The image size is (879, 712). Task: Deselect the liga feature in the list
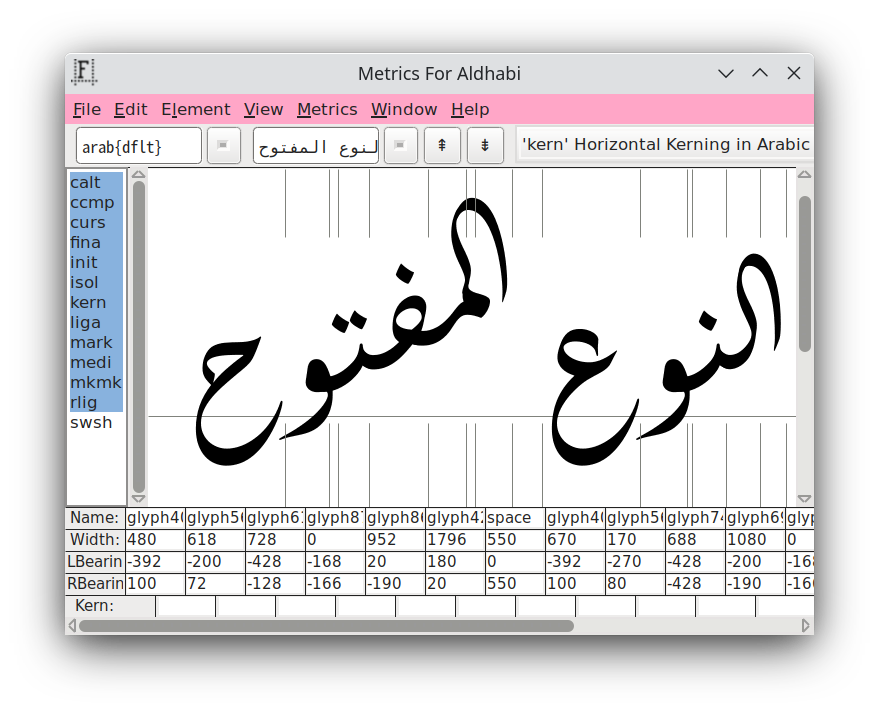(x=86, y=323)
